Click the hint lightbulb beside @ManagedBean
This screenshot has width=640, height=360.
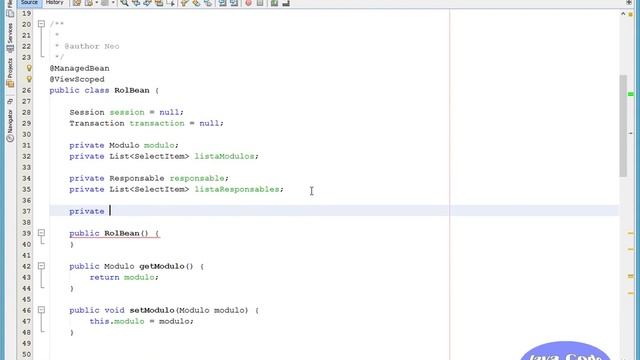point(29,68)
